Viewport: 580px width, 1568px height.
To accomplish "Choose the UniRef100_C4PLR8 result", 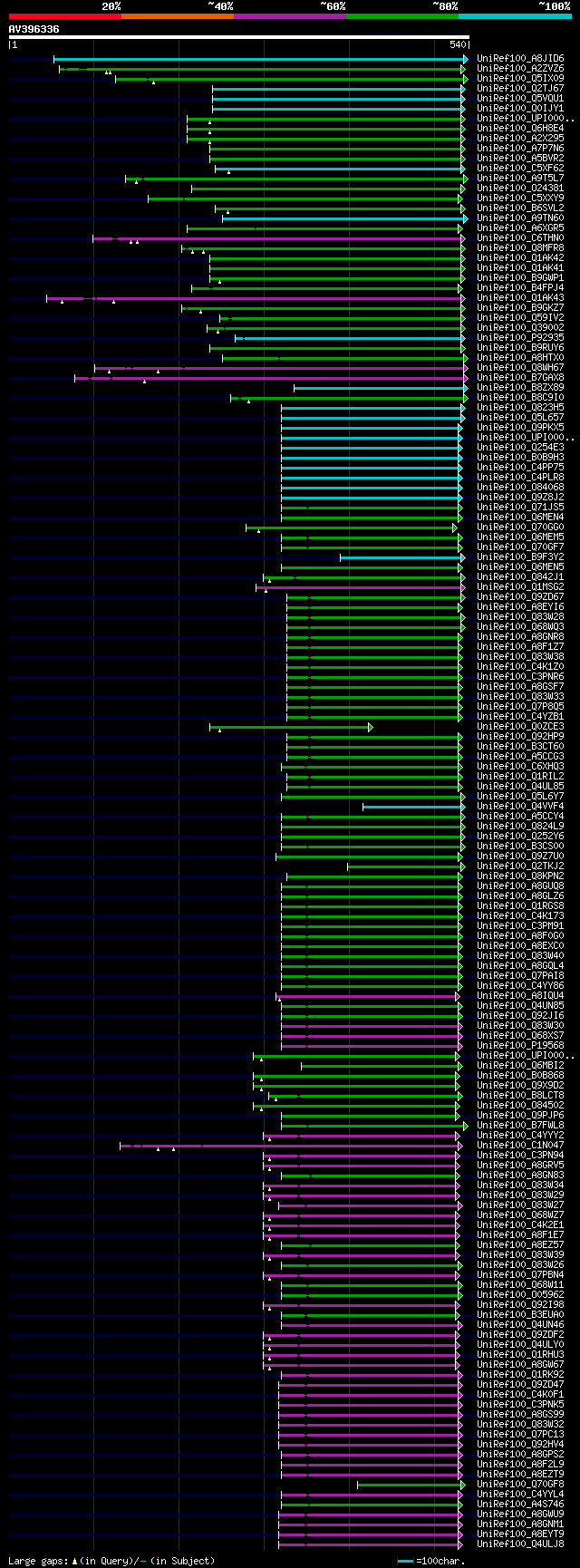I will 520,478.
